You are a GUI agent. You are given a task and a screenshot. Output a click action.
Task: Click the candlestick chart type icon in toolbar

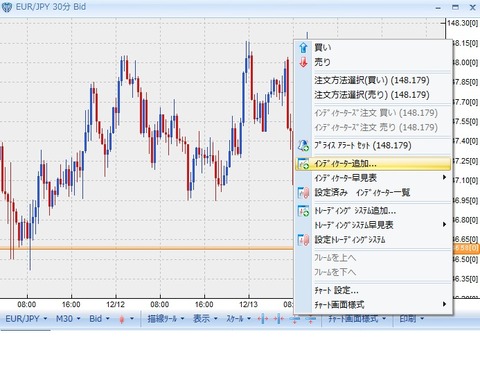click(122, 319)
